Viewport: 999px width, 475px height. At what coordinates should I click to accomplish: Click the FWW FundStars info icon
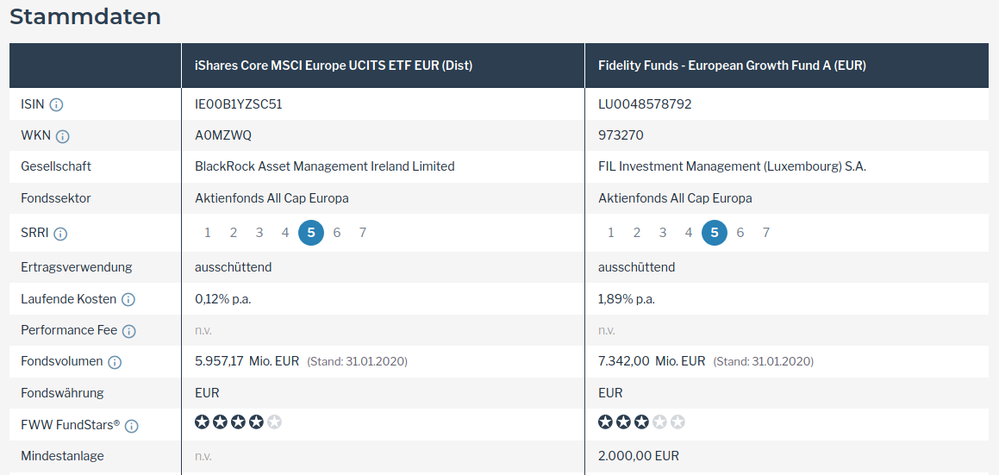tap(132, 426)
